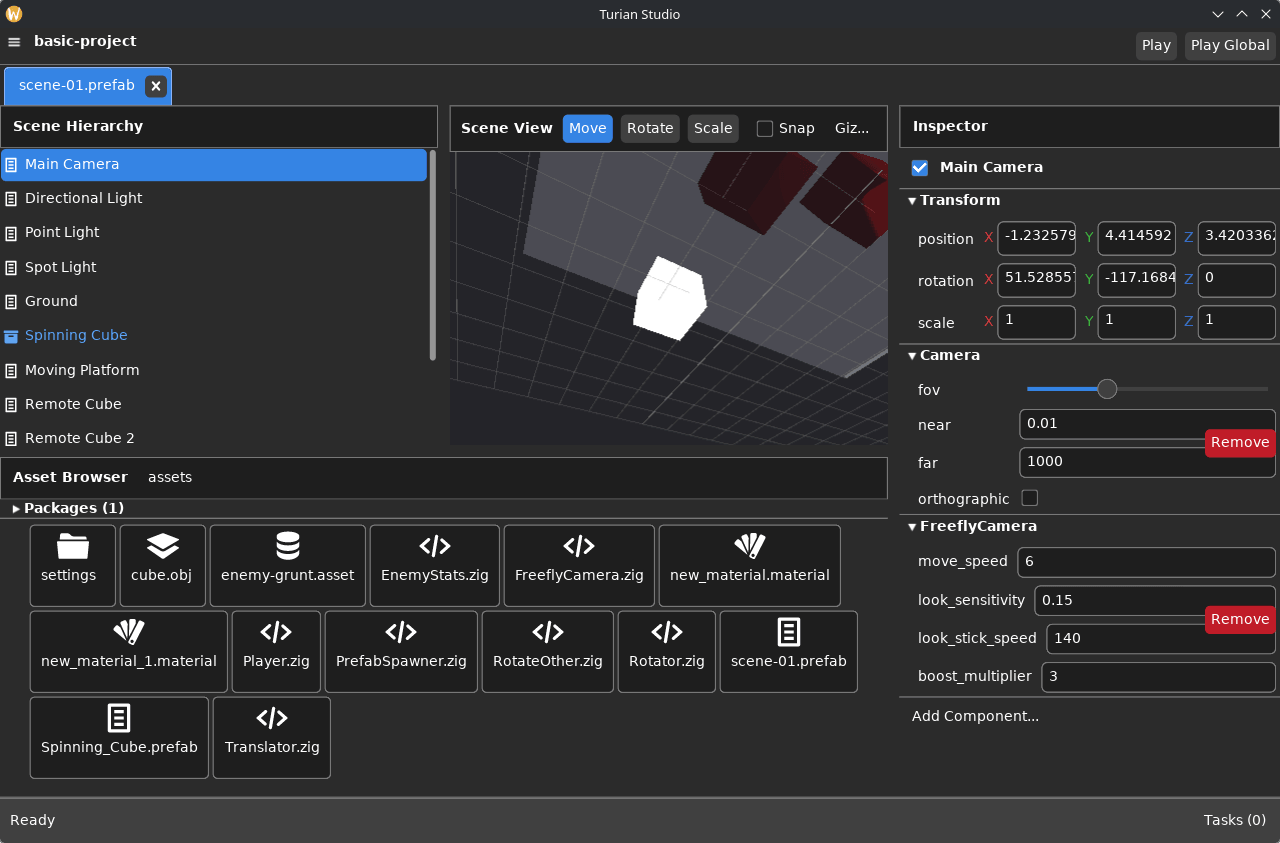
Task: Click the near clip plane field
Action: (1148, 424)
